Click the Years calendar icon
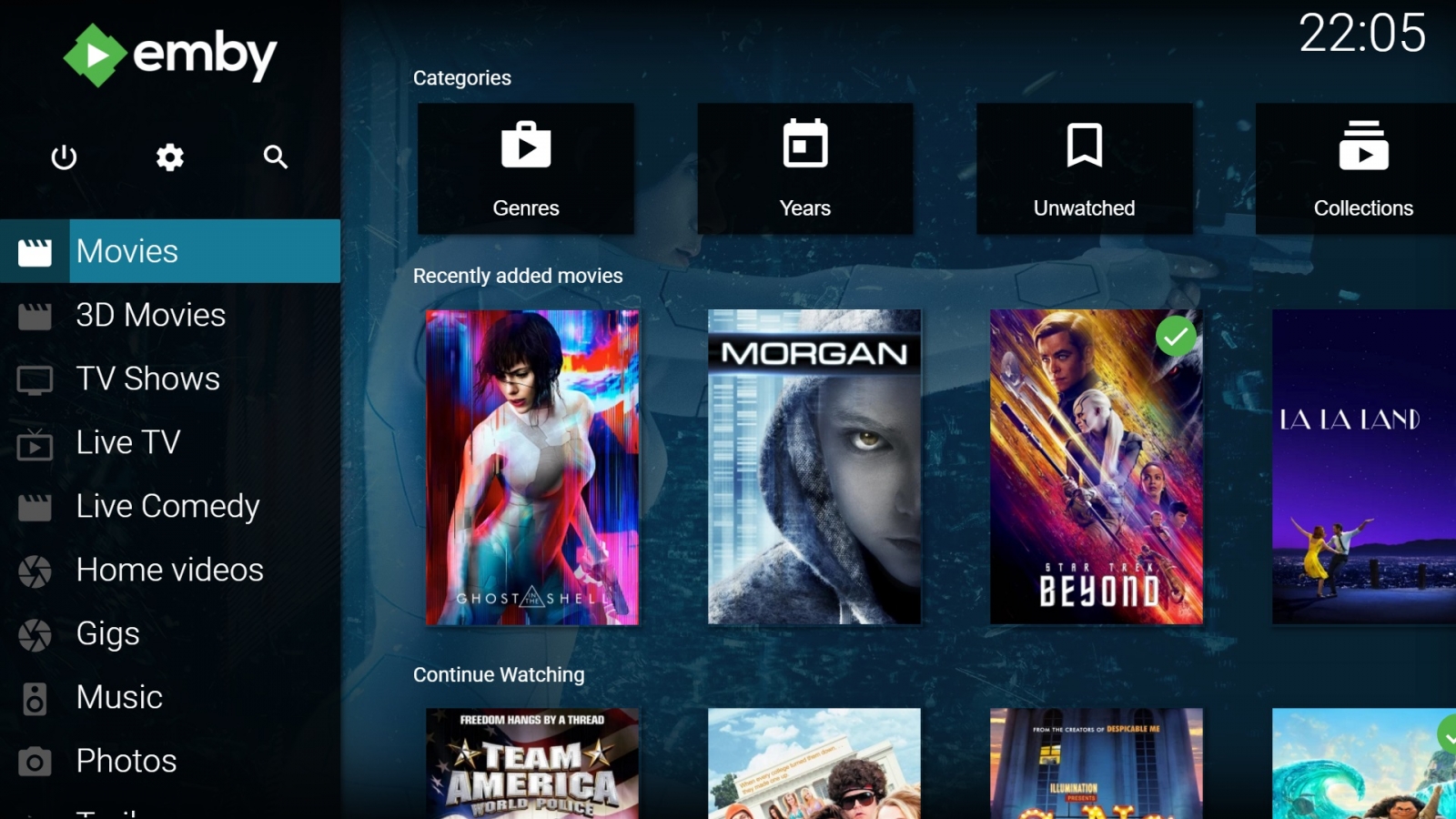1456x819 pixels. point(805,143)
